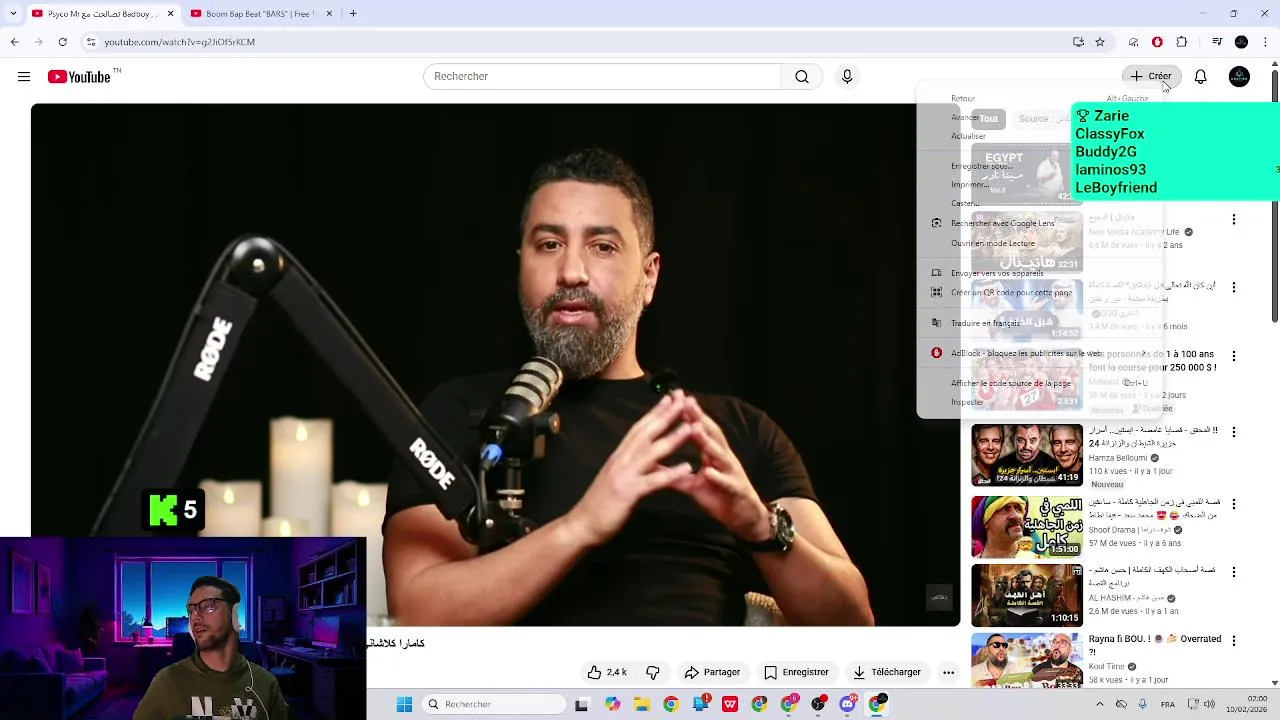1280x720 pixels.
Task: Click Télécharger to download video
Action: coord(887,672)
